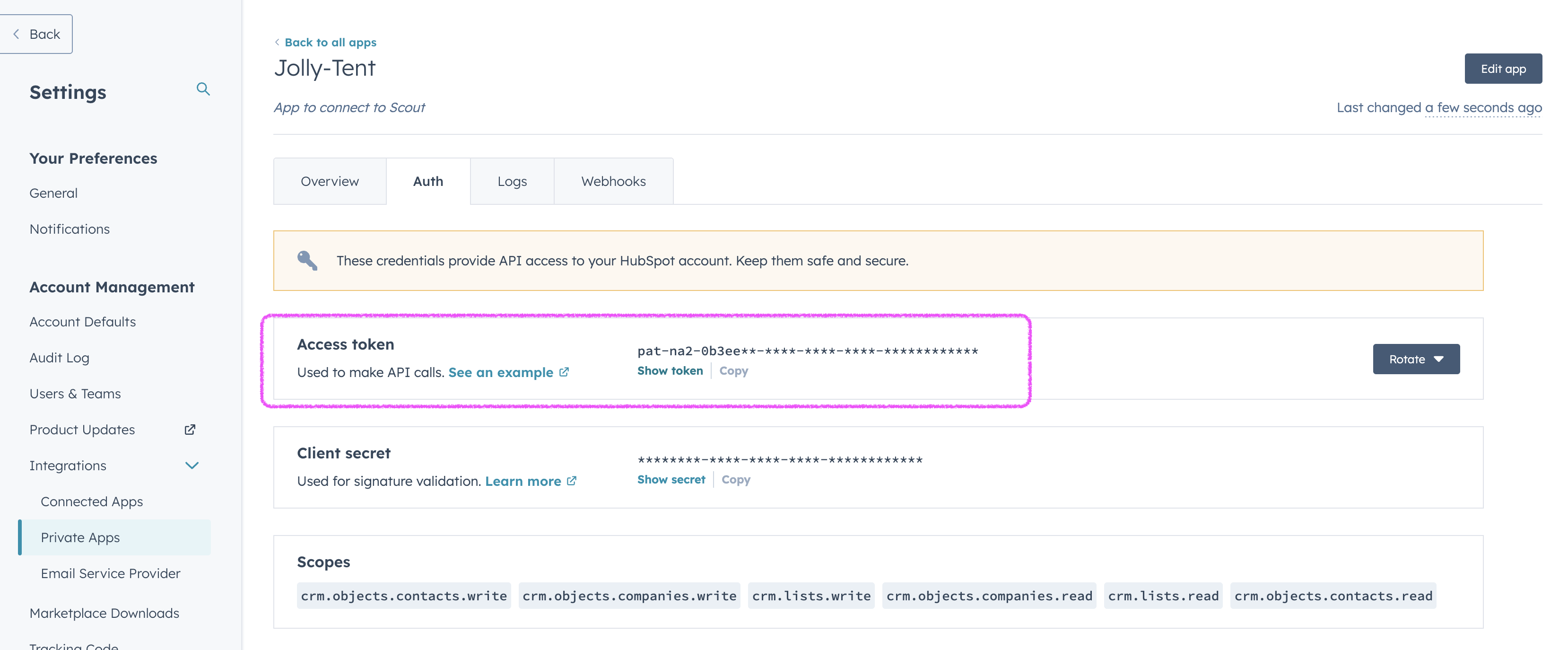
Task: Click the Product Updates external link icon
Action: click(x=190, y=430)
